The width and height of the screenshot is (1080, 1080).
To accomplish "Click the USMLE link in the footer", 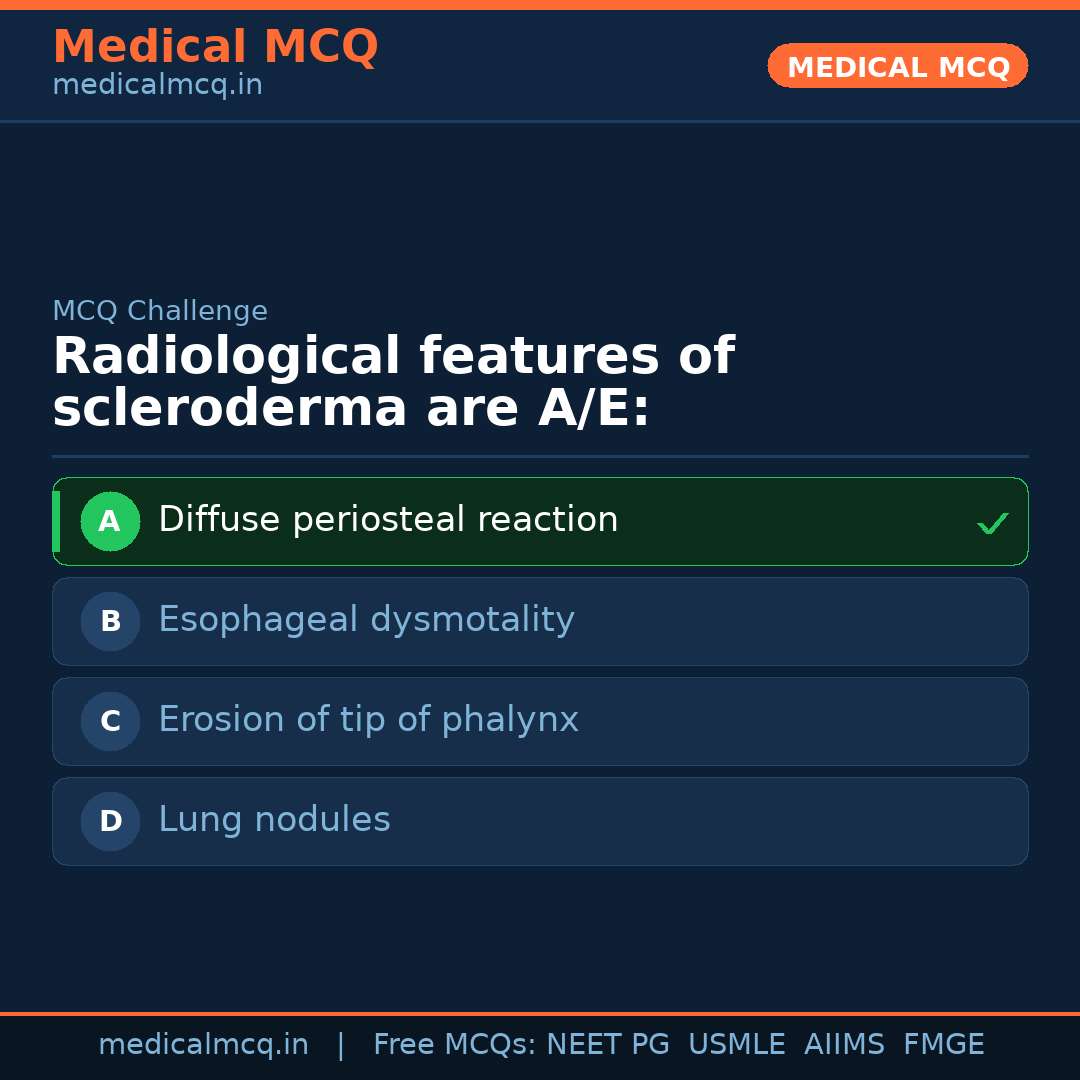I will pyautogui.click(x=737, y=1044).
